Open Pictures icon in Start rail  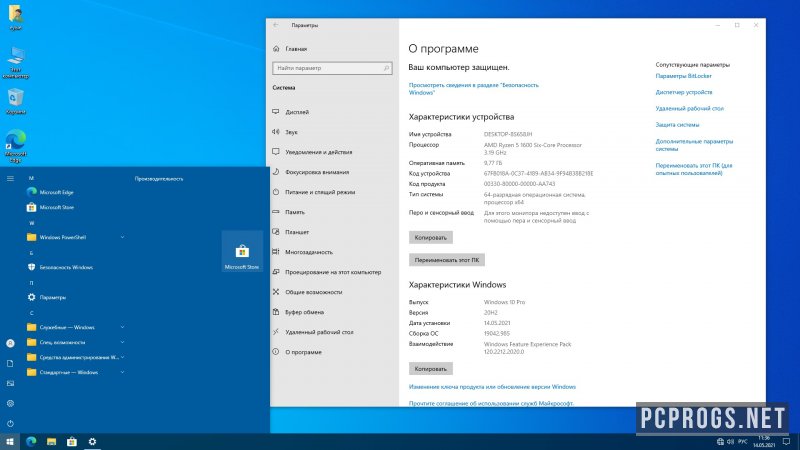[10, 383]
